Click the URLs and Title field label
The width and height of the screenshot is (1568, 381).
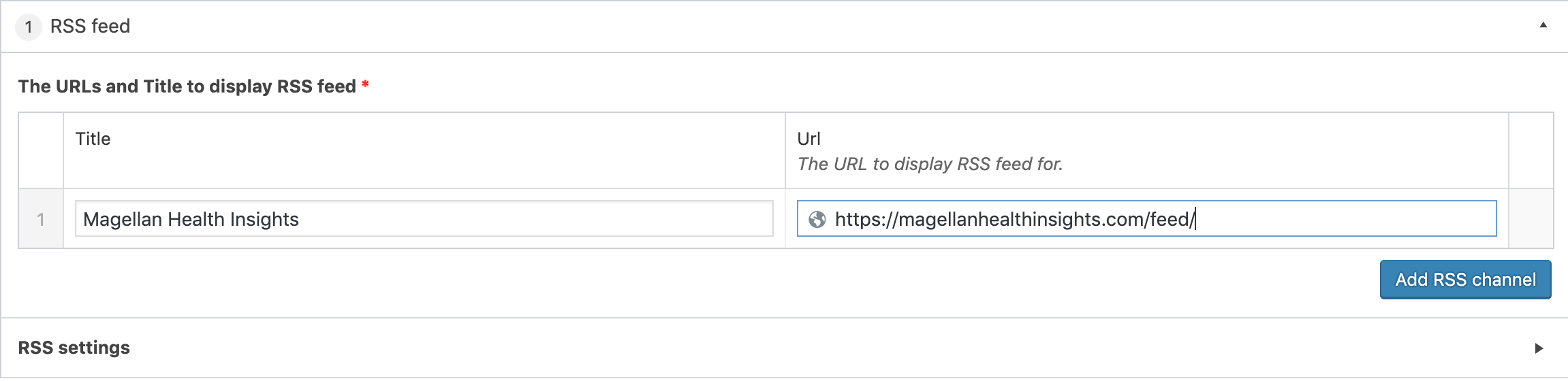pyautogui.click(x=187, y=86)
